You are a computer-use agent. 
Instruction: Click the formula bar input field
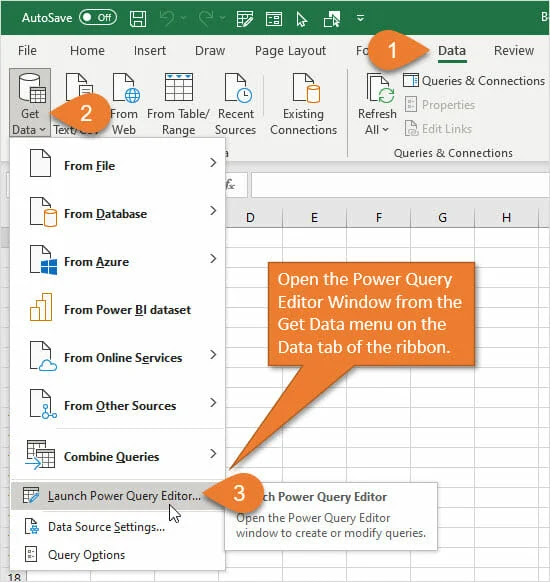coord(400,185)
